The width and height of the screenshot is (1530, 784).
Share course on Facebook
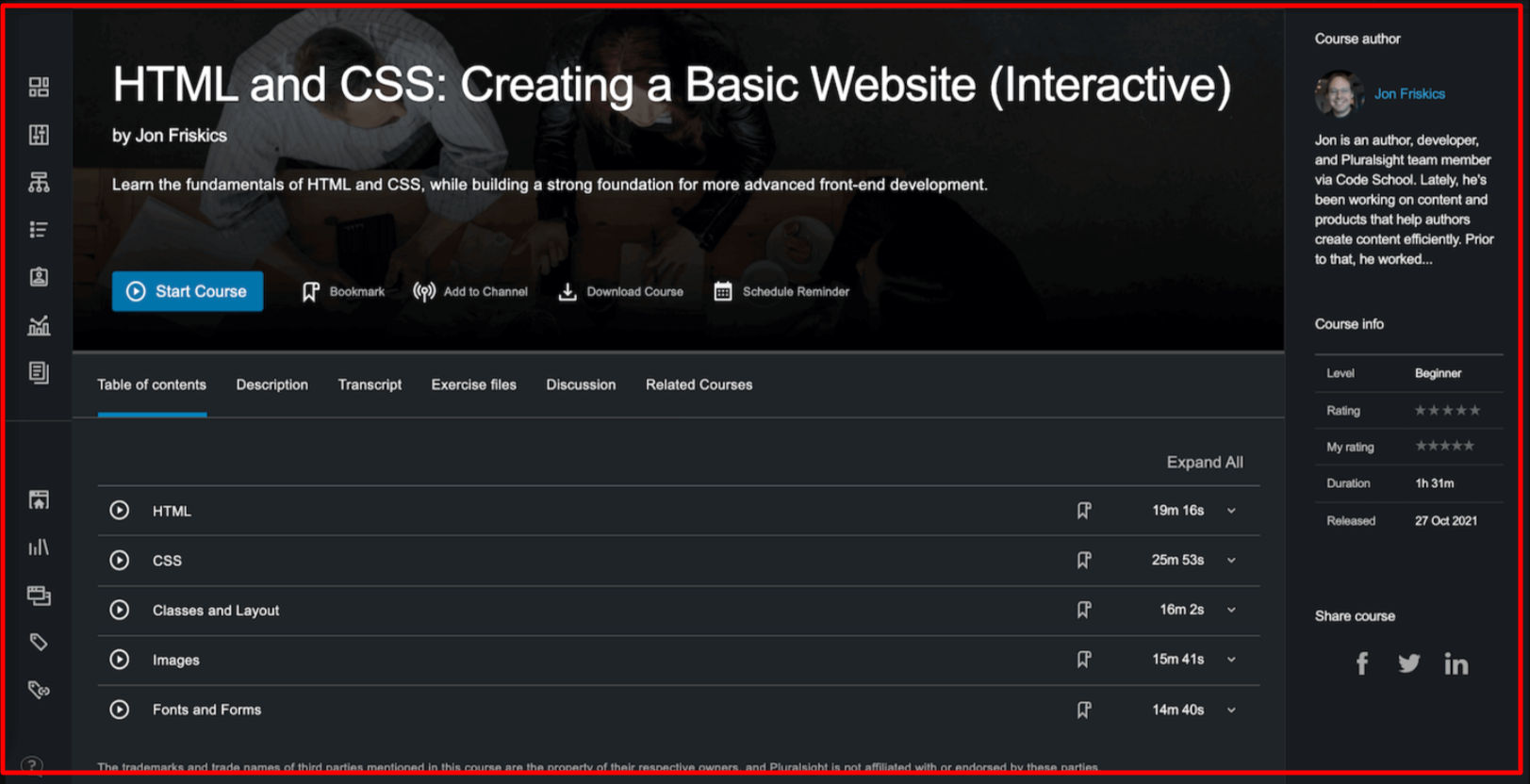1362,664
